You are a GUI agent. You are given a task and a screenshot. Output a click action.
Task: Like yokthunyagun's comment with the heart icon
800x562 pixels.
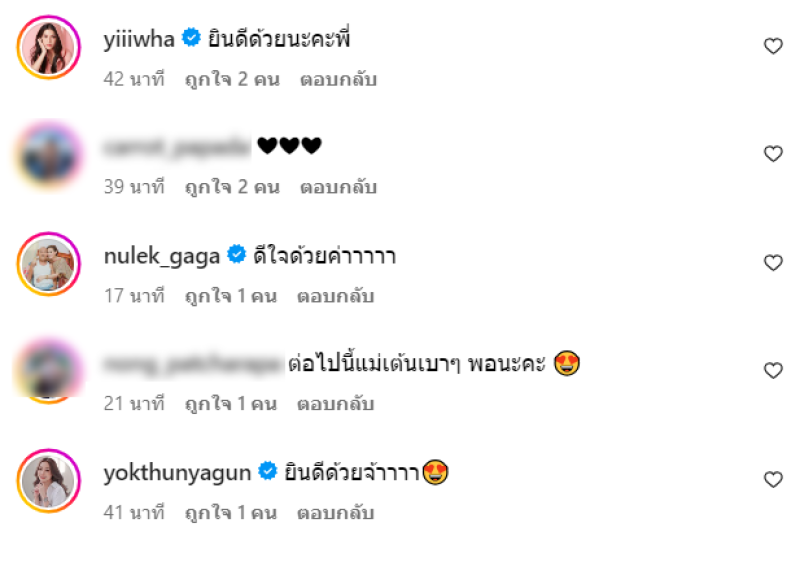pyautogui.click(x=773, y=479)
